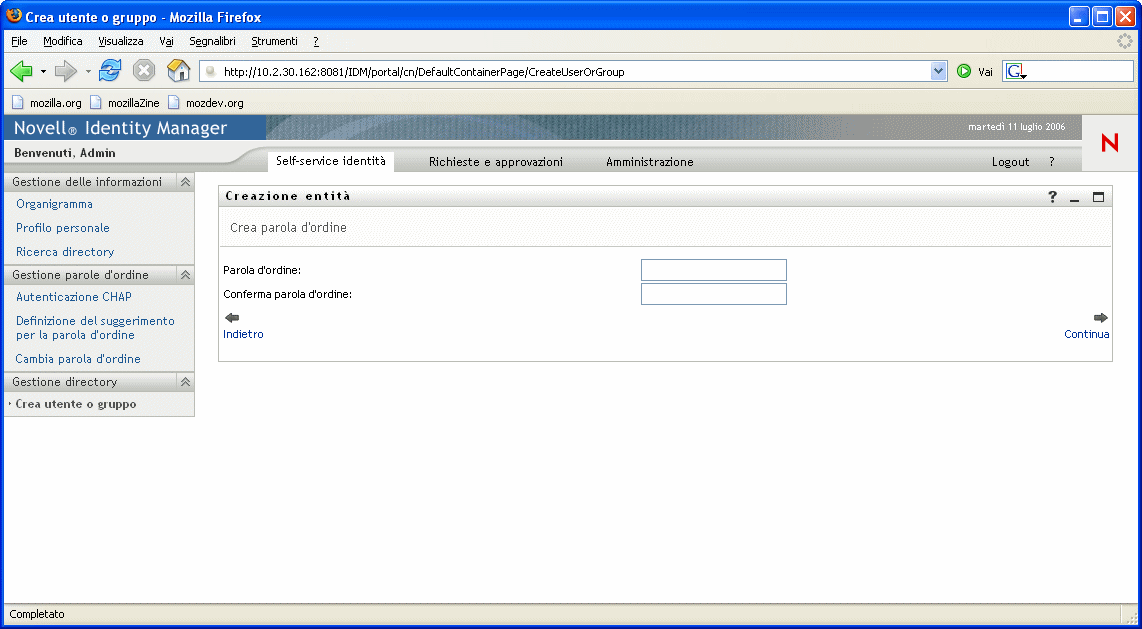Switch to the Self-service identità tab
The image size is (1142, 629).
point(331,162)
